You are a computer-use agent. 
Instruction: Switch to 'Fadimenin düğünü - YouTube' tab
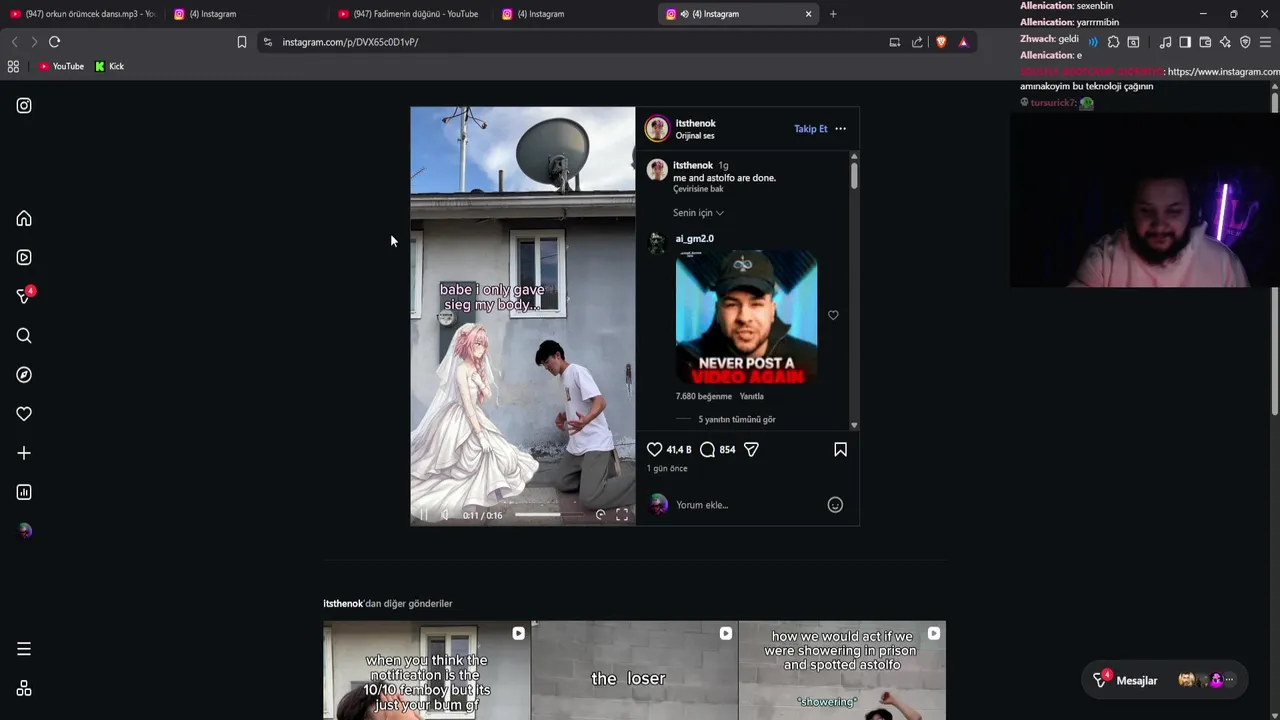point(410,14)
